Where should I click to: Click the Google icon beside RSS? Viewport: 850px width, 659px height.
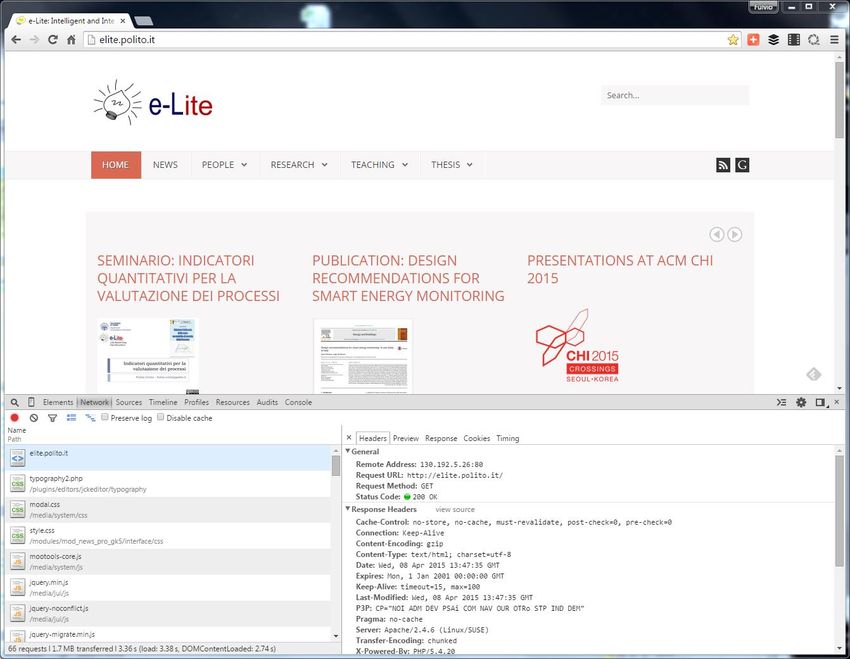(x=742, y=165)
